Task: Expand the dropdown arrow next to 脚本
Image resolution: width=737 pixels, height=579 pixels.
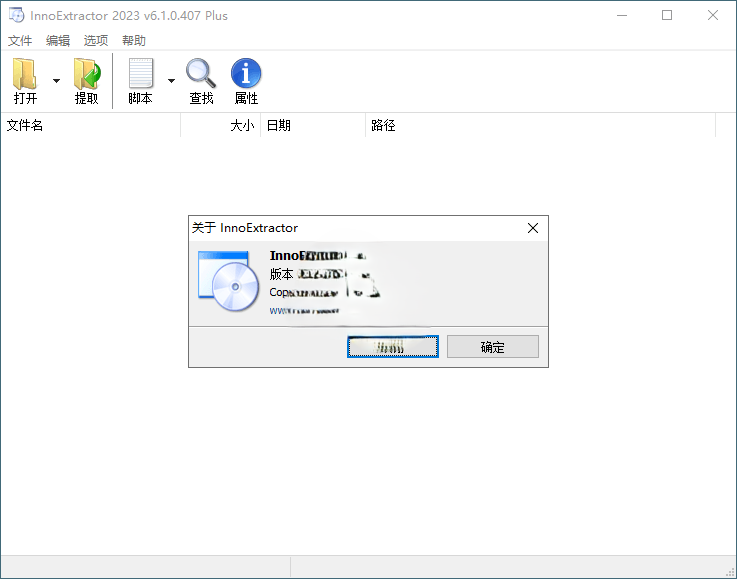Action: click(172, 81)
